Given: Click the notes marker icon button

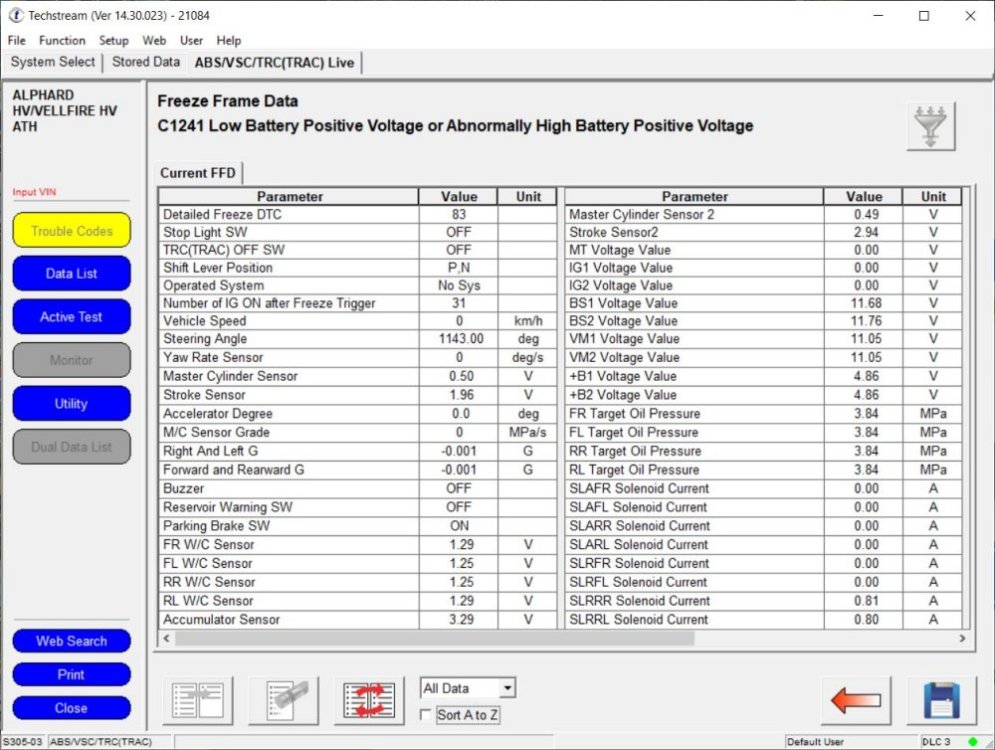Looking at the screenshot, I should (x=284, y=701).
